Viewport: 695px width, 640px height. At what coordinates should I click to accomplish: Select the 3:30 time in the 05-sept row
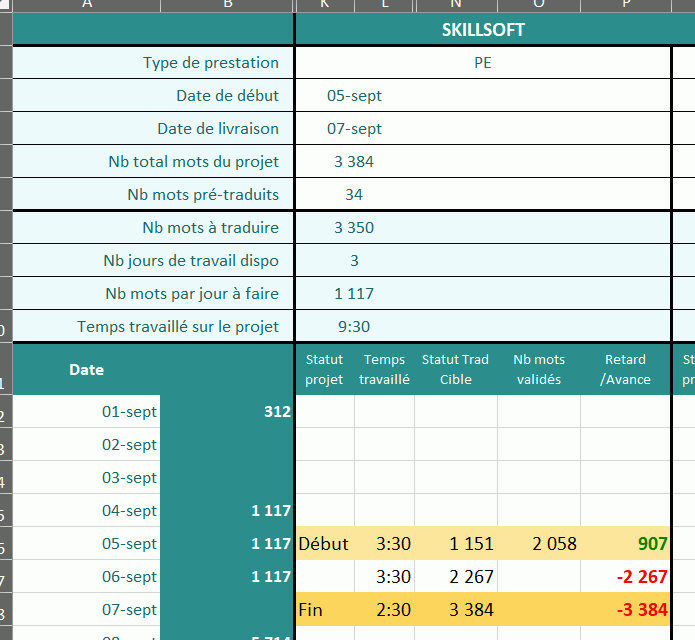tap(384, 543)
